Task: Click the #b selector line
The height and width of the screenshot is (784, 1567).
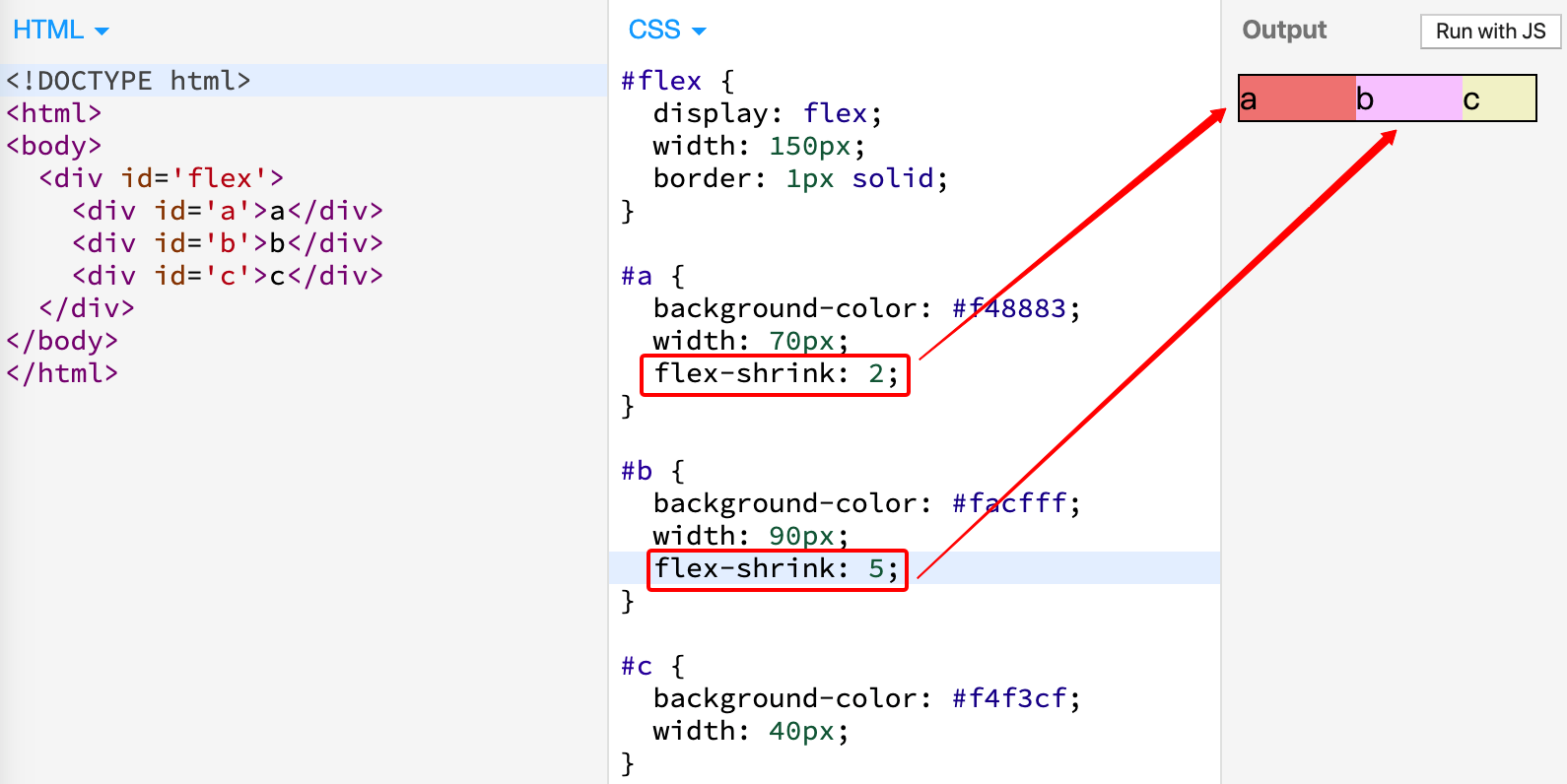Action: coord(652,471)
